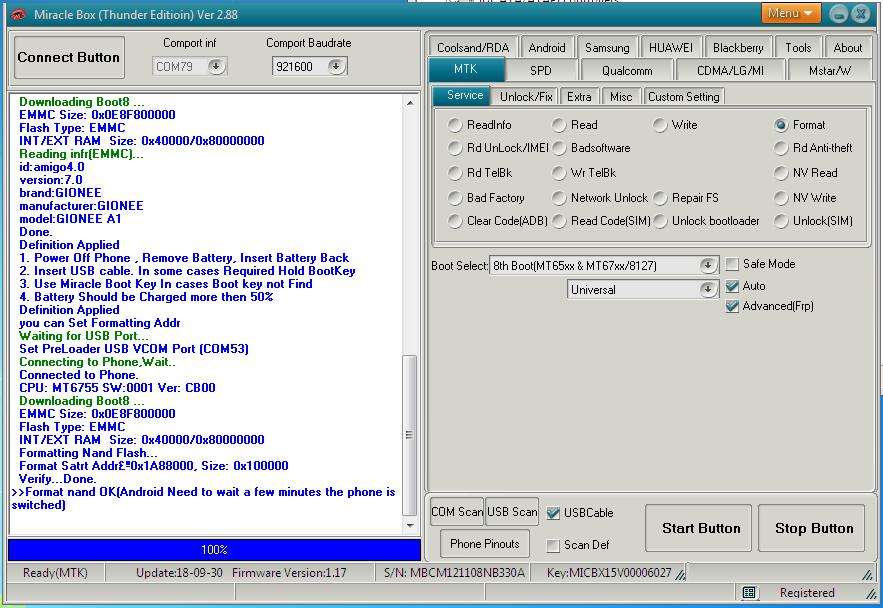This screenshot has width=883, height=608.
Task: Select the SPD tab
Action: (x=541, y=70)
